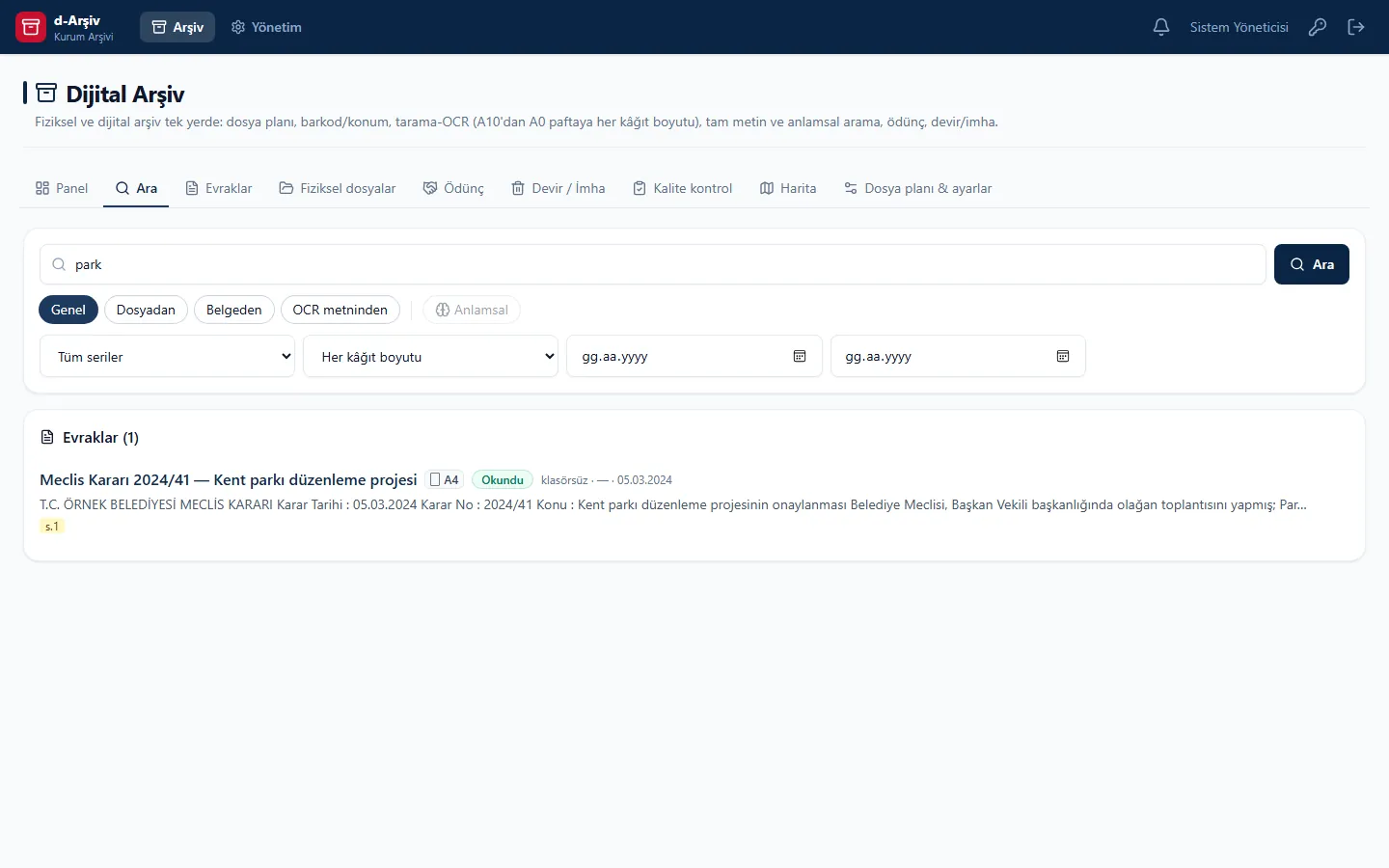Click the Sistem Yöneticisi user name

point(1239,27)
